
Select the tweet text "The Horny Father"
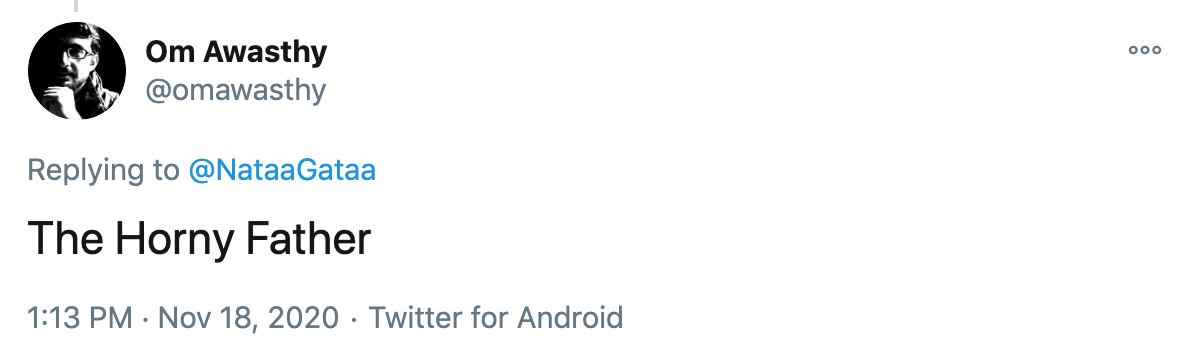tap(199, 239)
